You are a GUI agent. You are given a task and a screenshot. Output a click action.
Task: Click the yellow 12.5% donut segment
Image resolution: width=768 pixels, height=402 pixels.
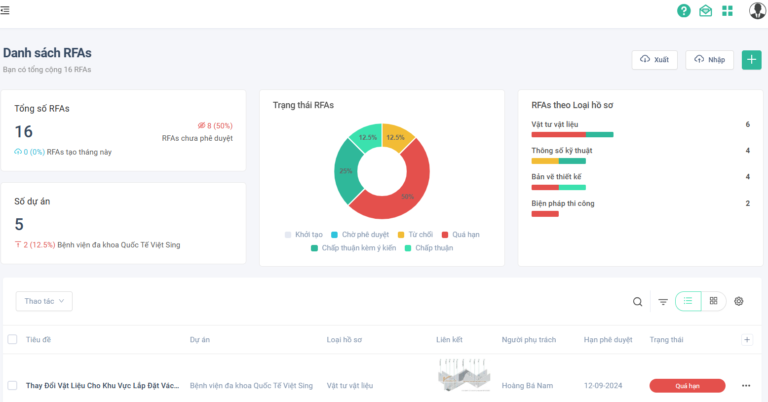coord(396,137)
